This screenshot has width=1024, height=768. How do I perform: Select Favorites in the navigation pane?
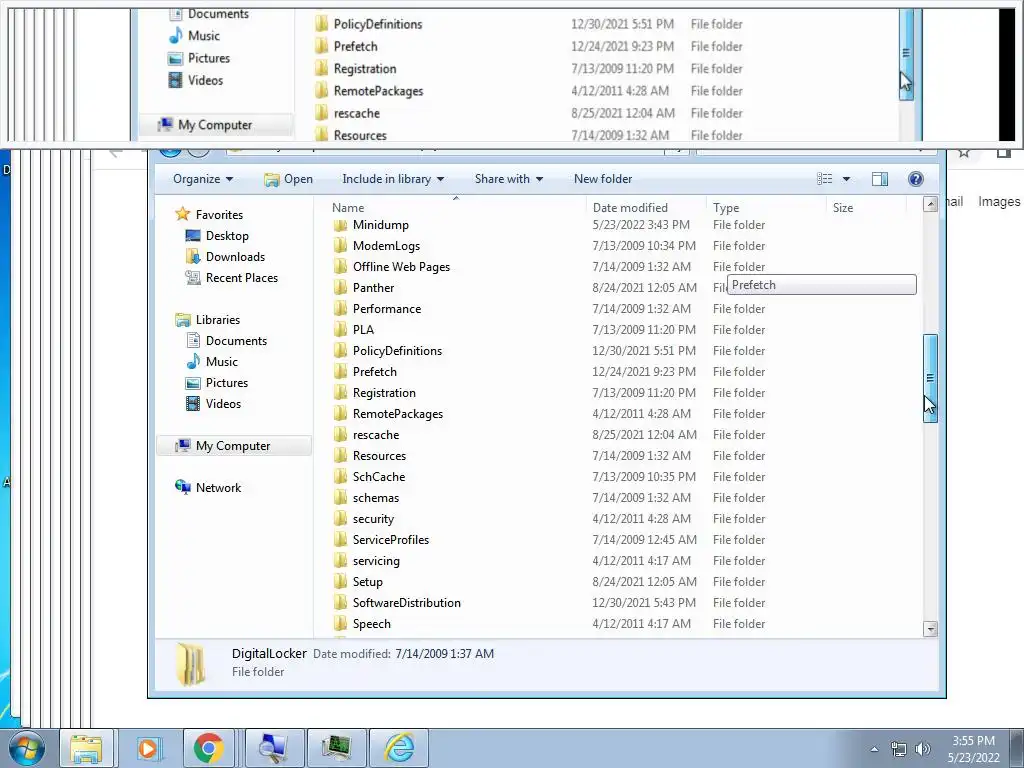click(209, 214)
